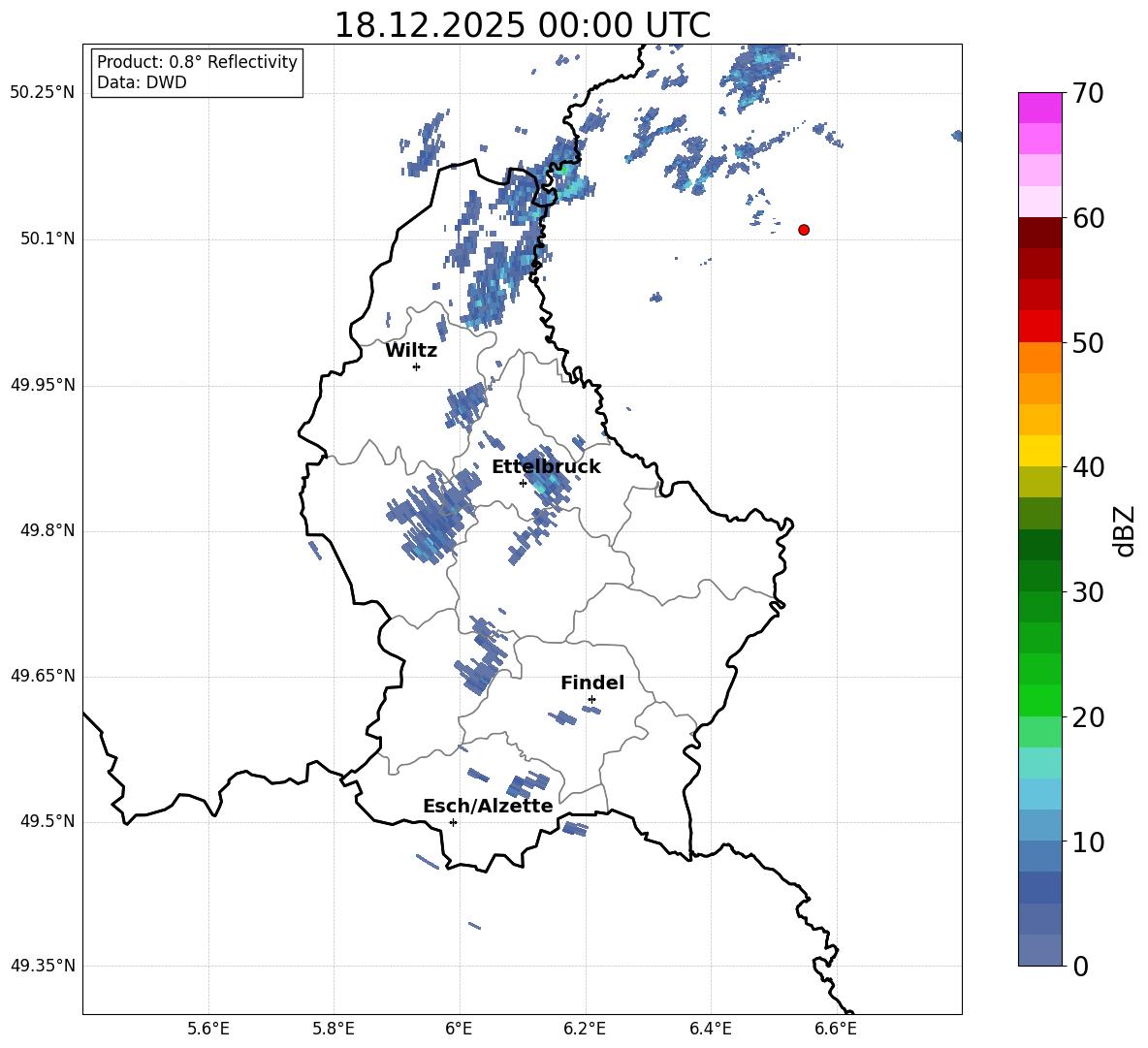1148x1048 pixels.
Task: Click the orange colorbar segment below 50
Action: point(1040,357)
